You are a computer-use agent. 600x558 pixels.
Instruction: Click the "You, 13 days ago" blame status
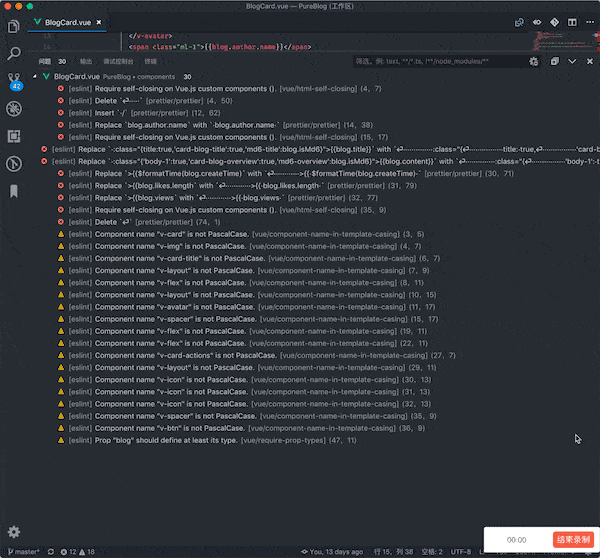[332, 551]
